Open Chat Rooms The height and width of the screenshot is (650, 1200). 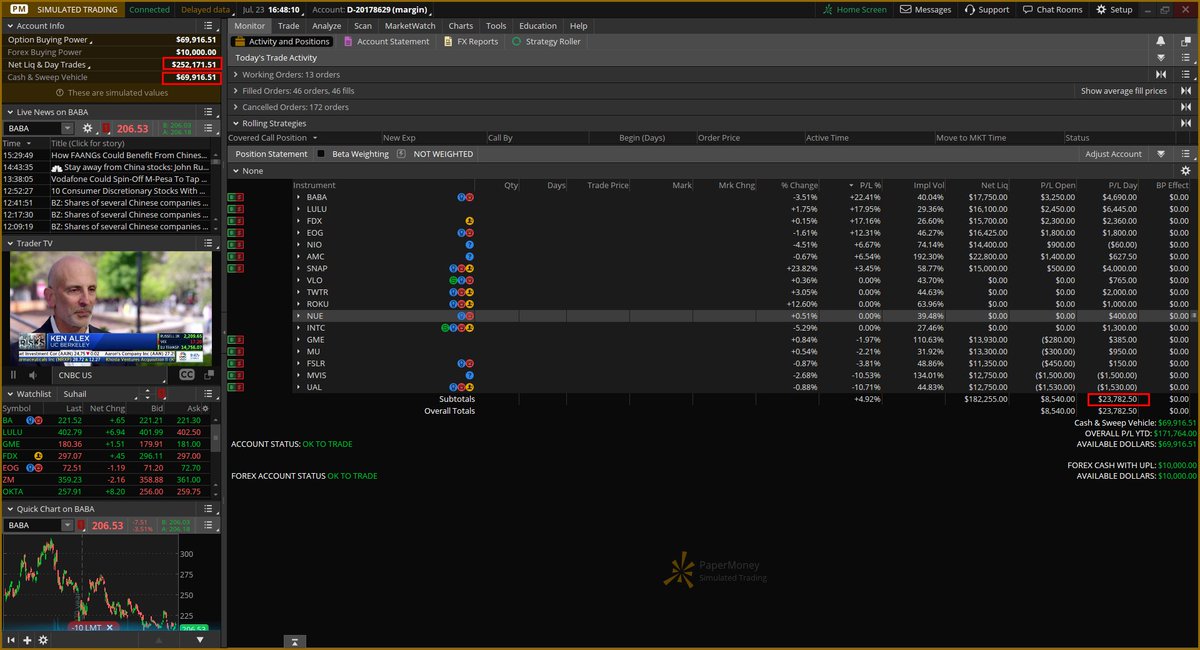click(x=1051, y=9)
